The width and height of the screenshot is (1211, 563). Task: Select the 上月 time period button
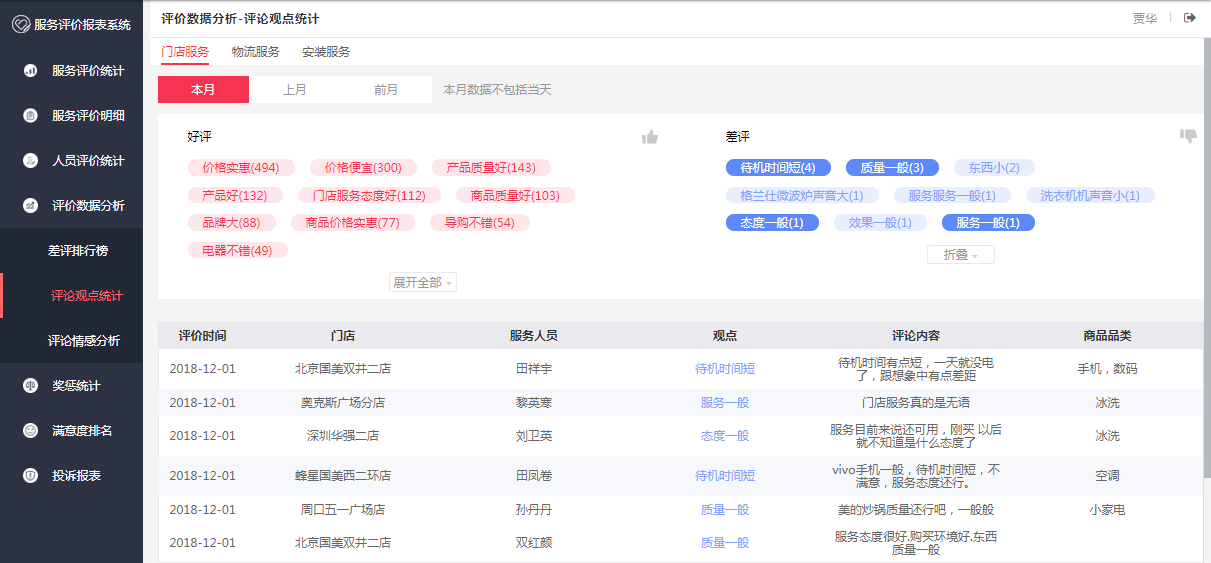[x=294, y=90]
